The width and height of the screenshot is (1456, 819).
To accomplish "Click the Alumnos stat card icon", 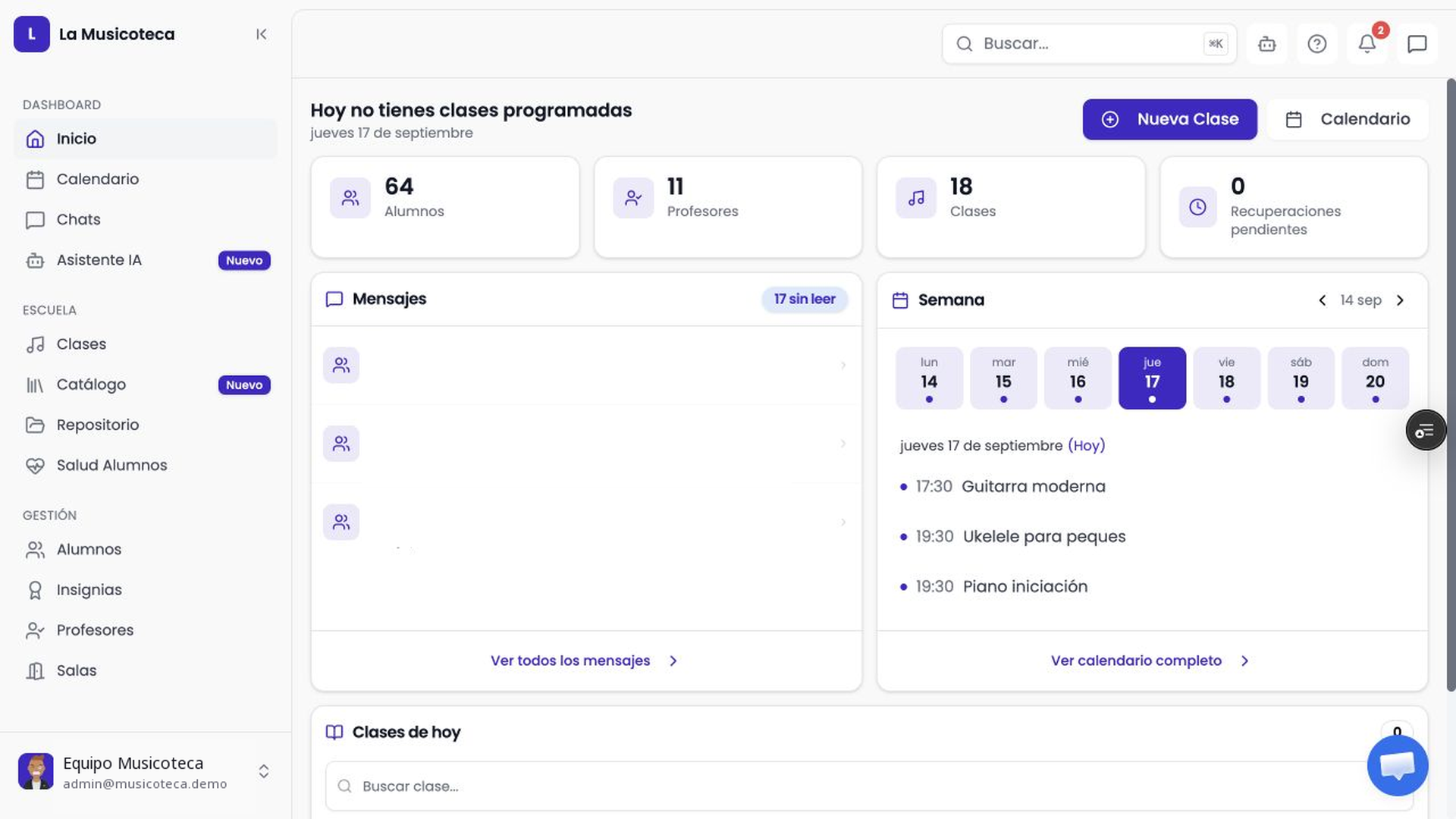I will click(350, 198).
